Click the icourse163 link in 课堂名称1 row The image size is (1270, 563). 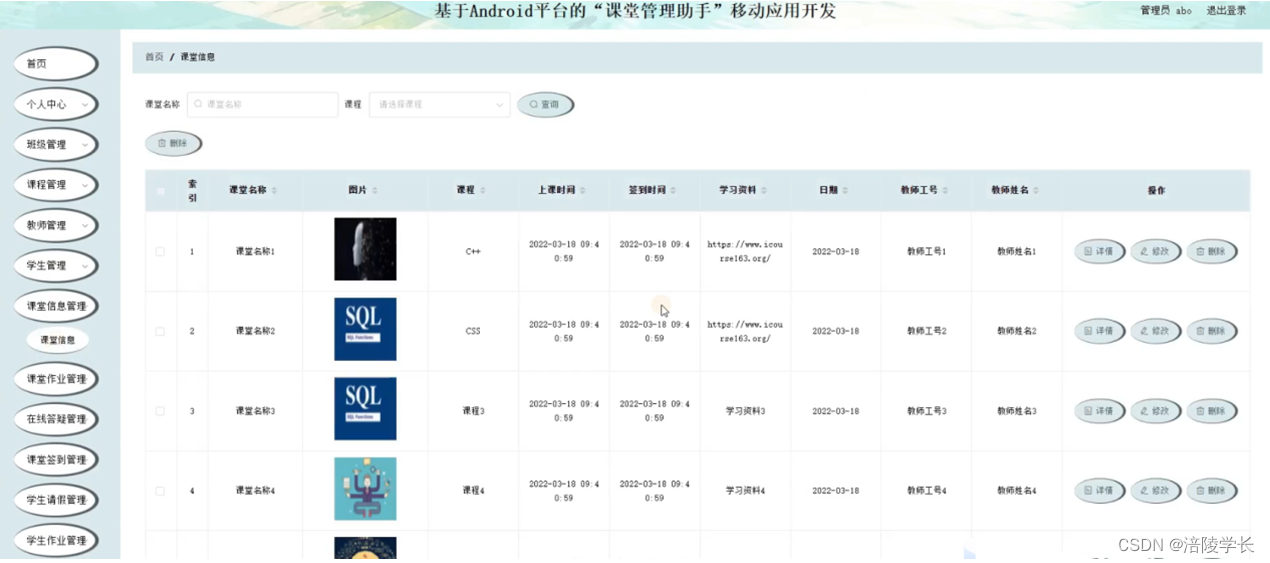745,251
